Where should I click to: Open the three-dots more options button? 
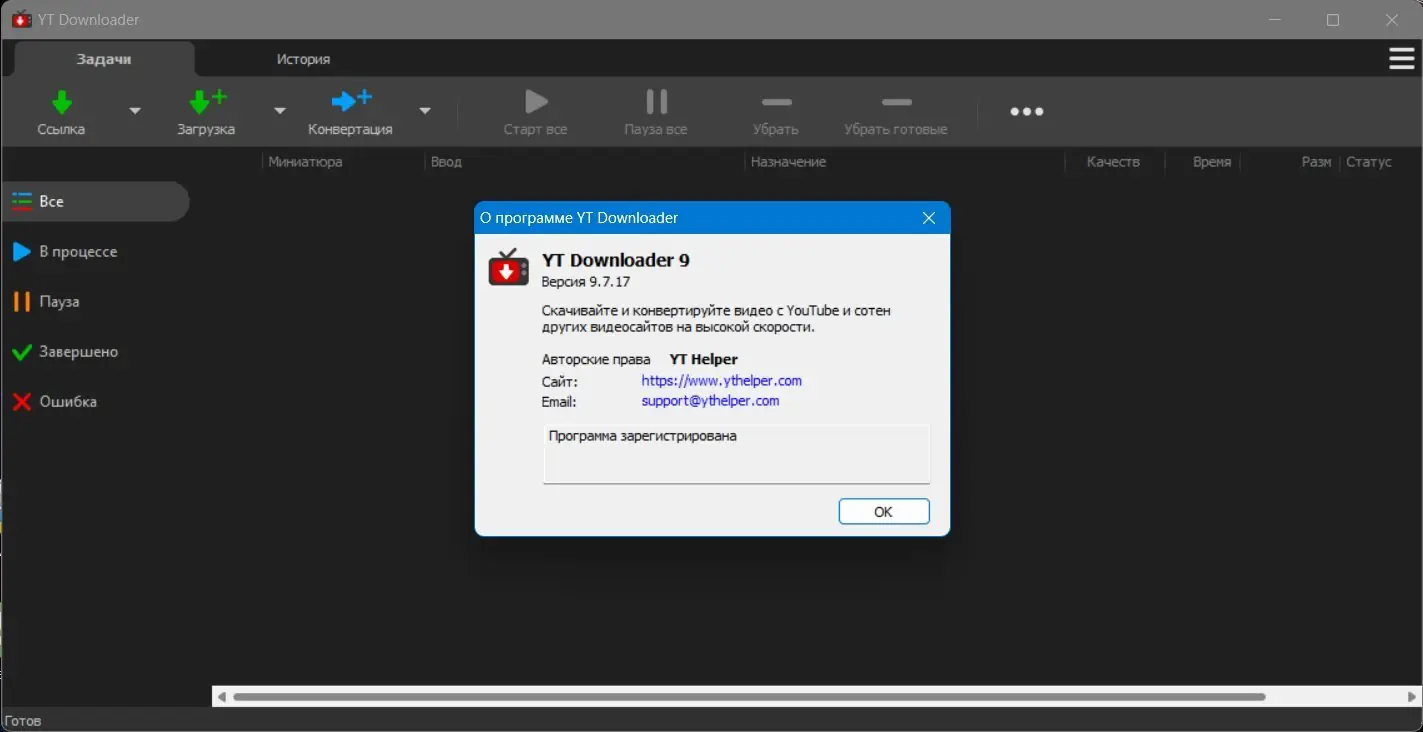tap(1027, 111)
